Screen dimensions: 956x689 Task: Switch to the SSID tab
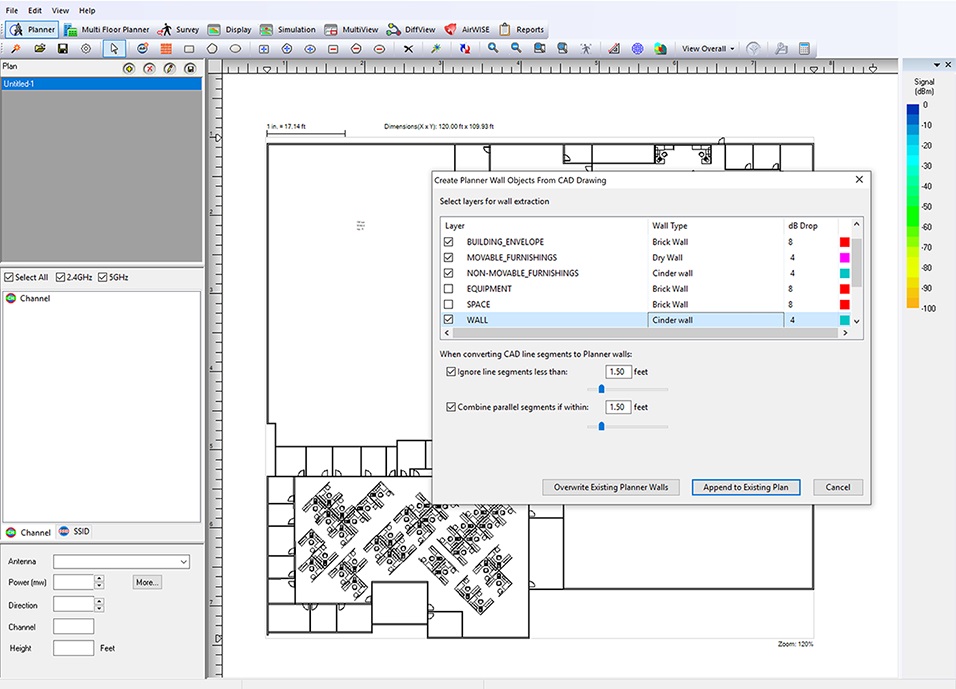point(74,532)
